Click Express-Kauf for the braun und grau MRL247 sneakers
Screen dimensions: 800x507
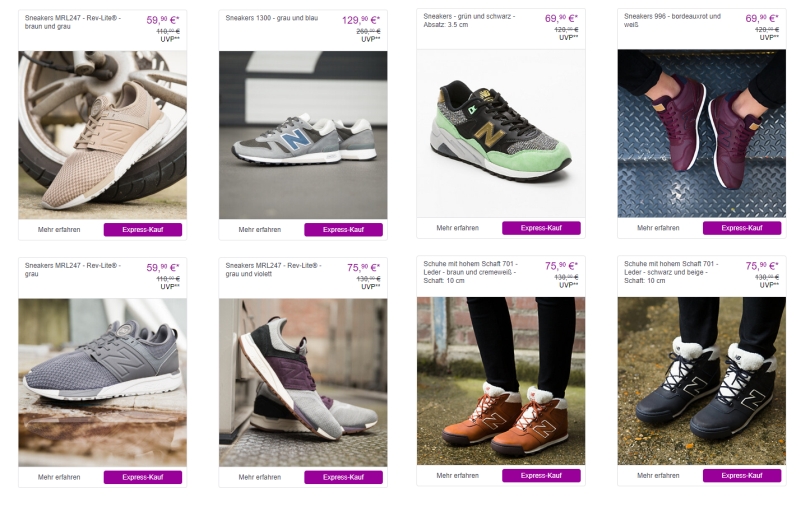pos(142,229)
